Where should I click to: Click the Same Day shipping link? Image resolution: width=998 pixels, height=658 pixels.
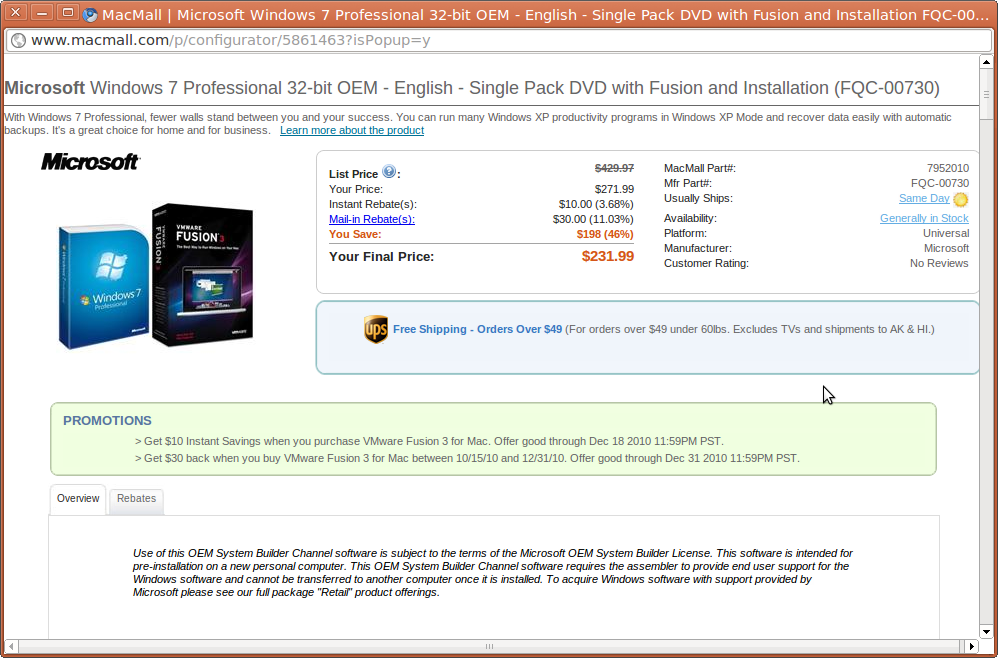[x=924, y=199]
